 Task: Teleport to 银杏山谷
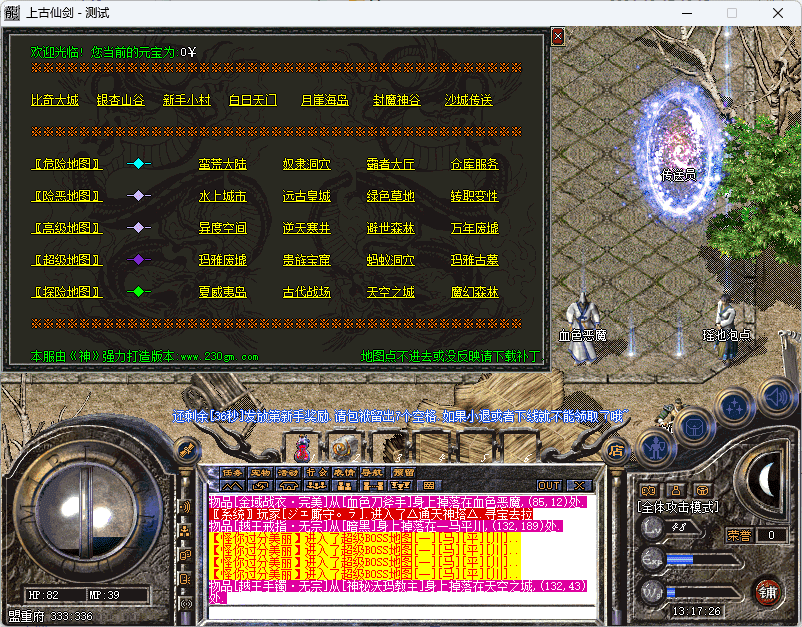pyautogui.click(x=121, y=100)
